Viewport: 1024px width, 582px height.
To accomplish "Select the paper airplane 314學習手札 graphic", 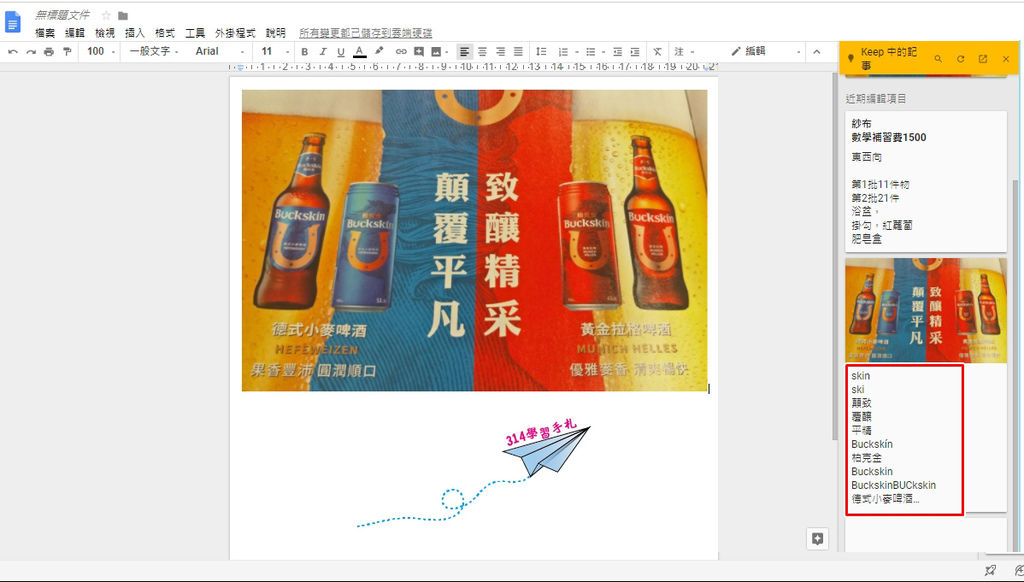I will (474, 472).
